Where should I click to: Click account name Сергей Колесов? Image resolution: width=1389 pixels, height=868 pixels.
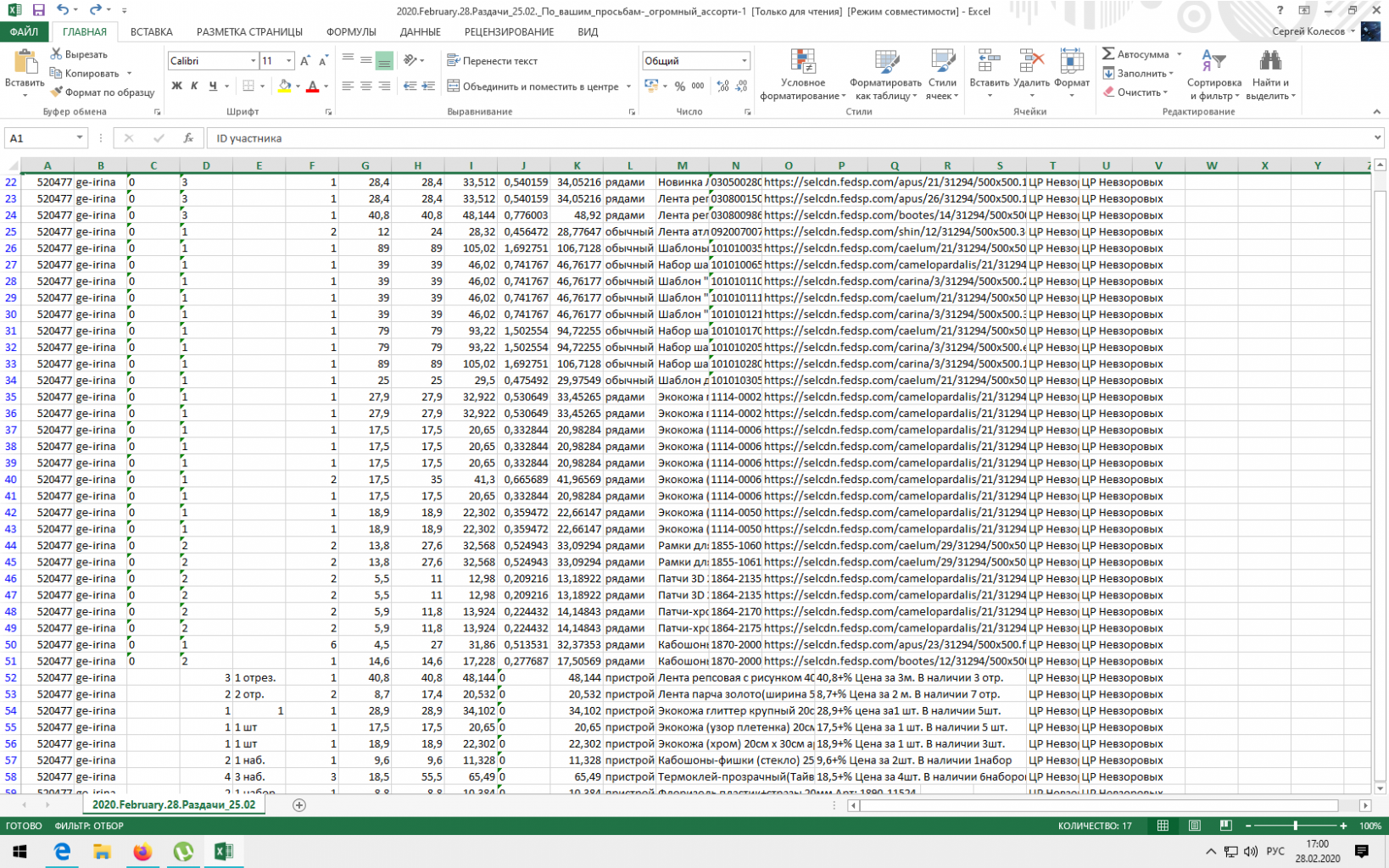click(1308, 31)
